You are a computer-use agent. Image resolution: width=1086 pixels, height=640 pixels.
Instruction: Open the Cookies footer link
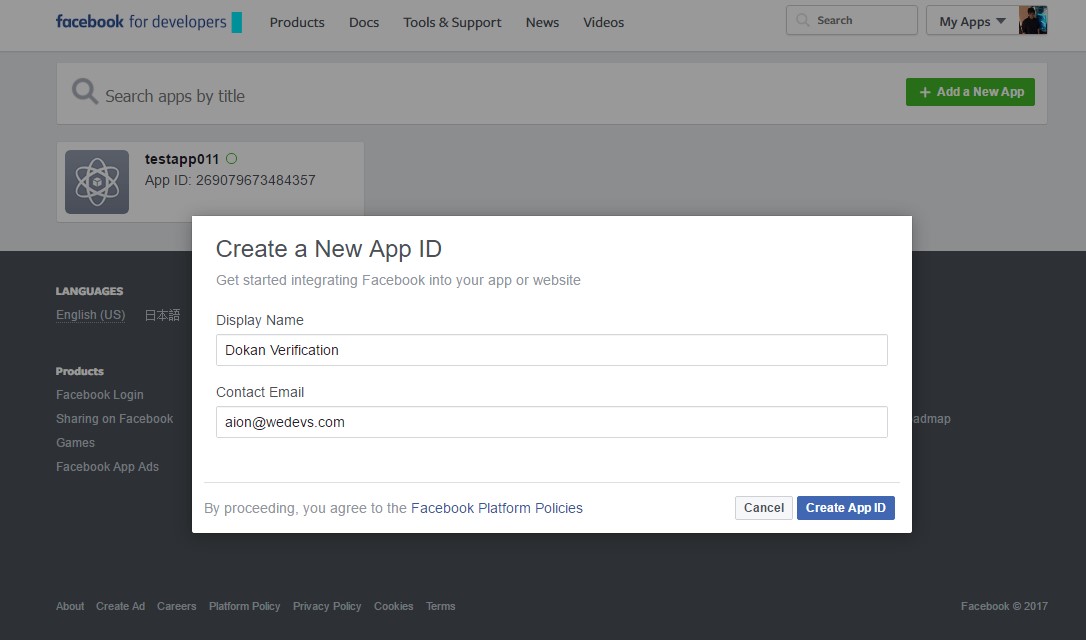[x=393, y=606]
